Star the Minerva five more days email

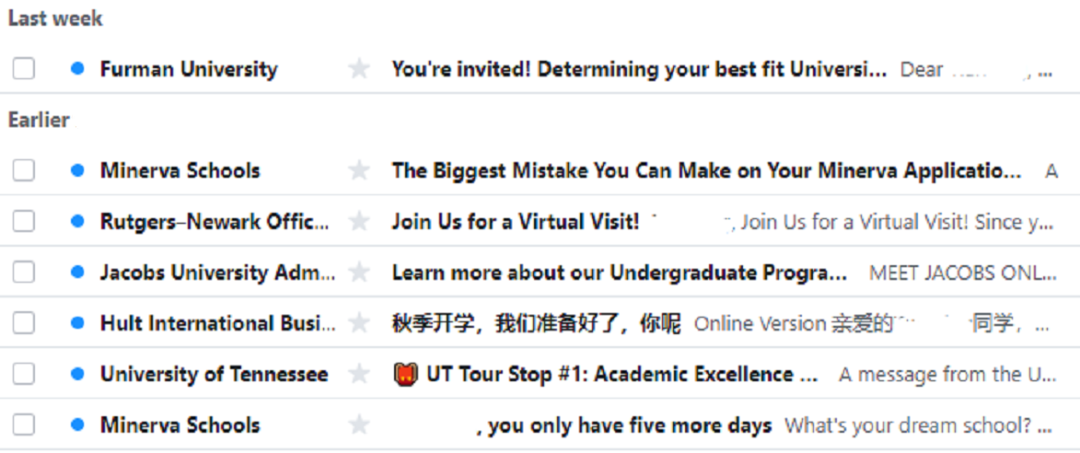tap(358, 425)
